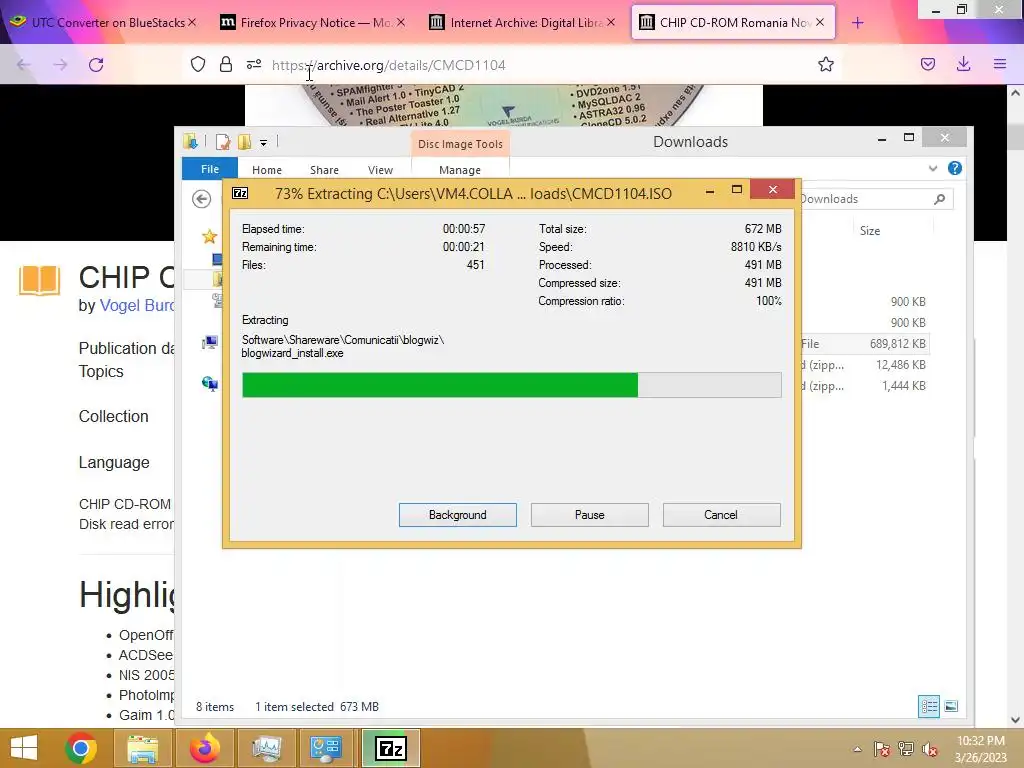The image size is (1024, 768).
Task: Go back in Firefox
Action: coord(24,65)
